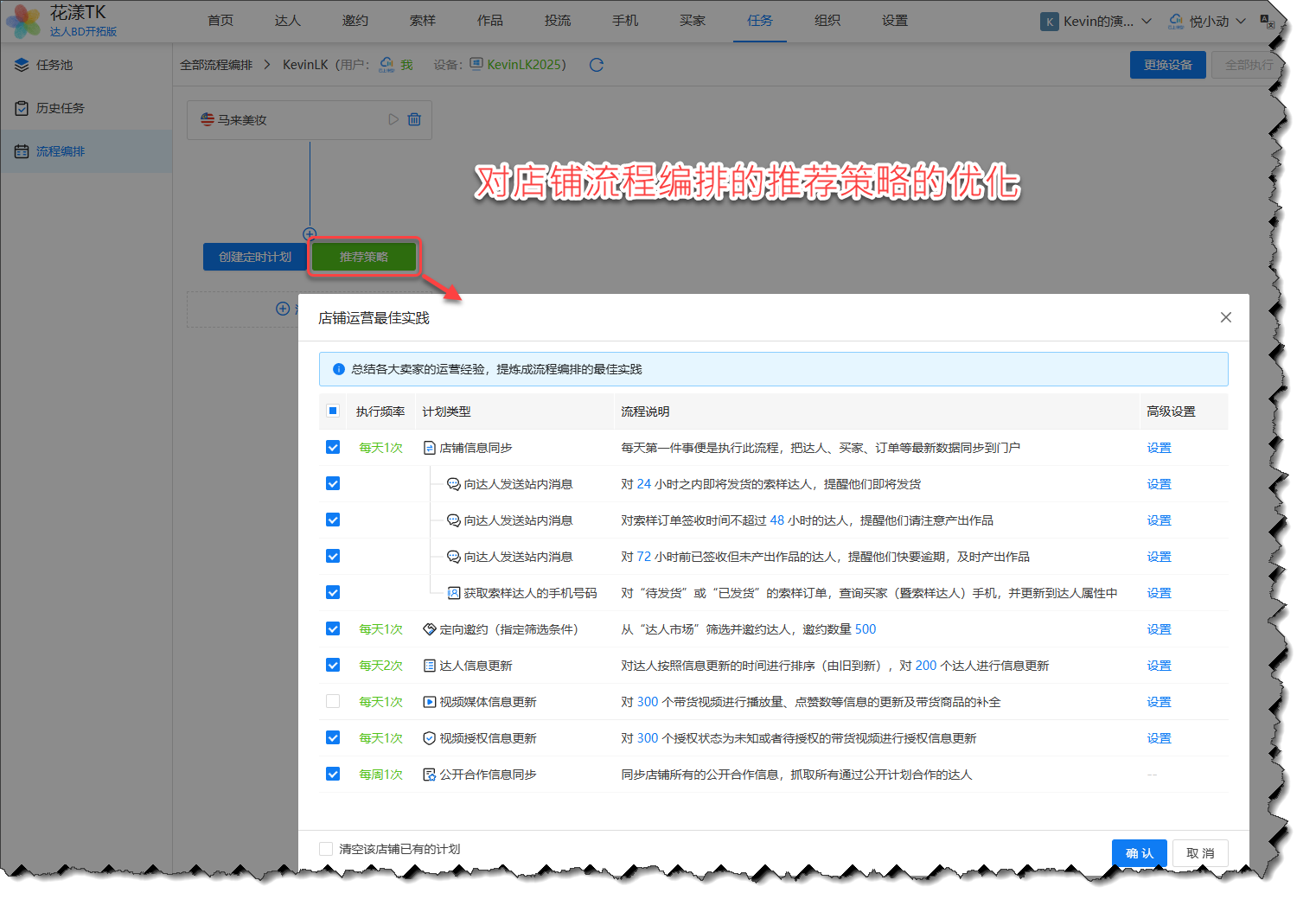The width and height of the screenshot is (1316, 912).
Task: Run the 马来美妆 flow with play icon
Action: (393, 119)
